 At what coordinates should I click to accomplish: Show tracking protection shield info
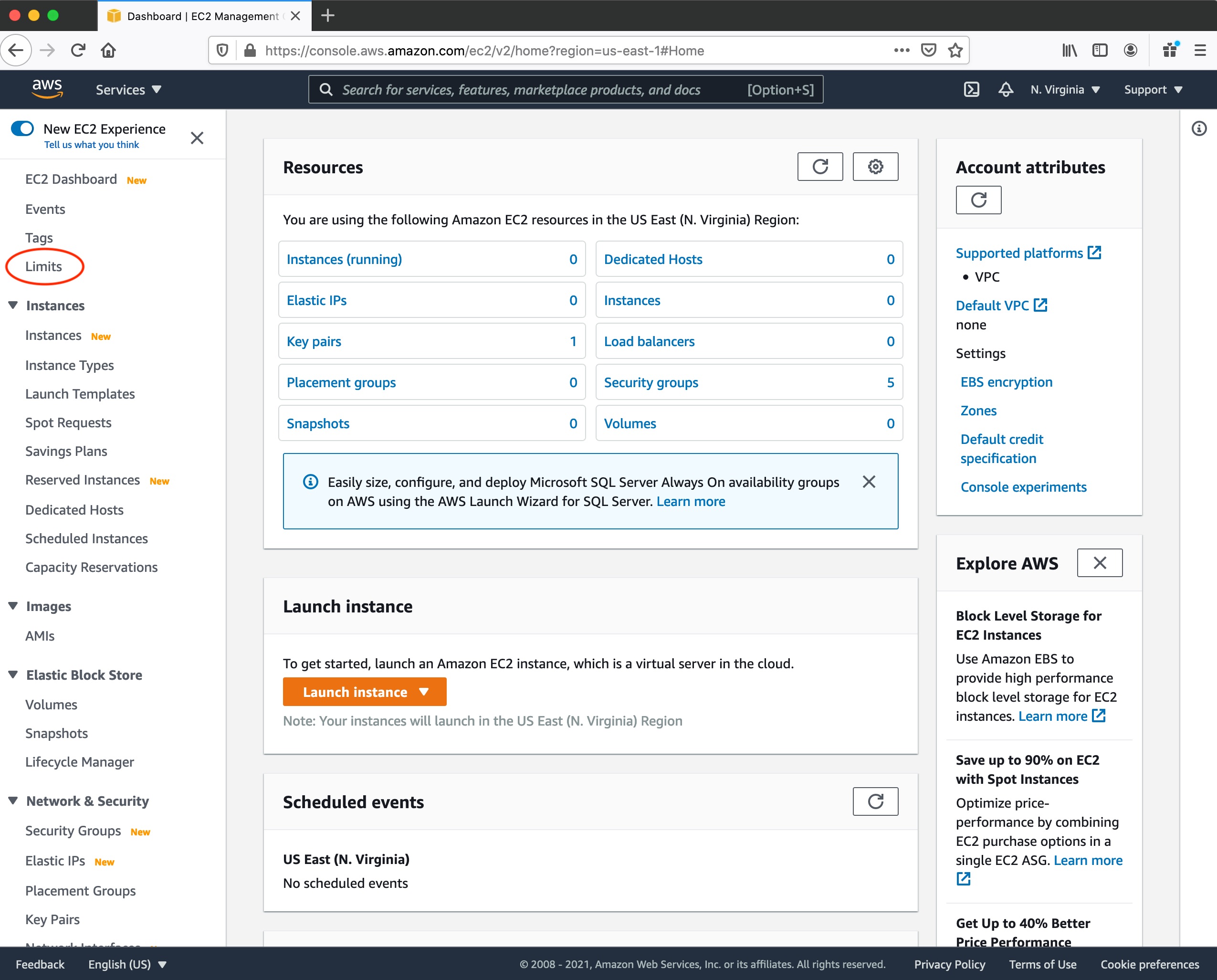click(222, 51)
